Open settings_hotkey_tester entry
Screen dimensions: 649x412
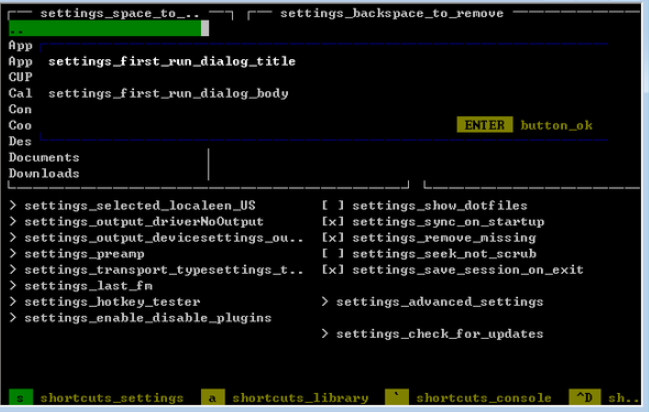click(105, 302)
